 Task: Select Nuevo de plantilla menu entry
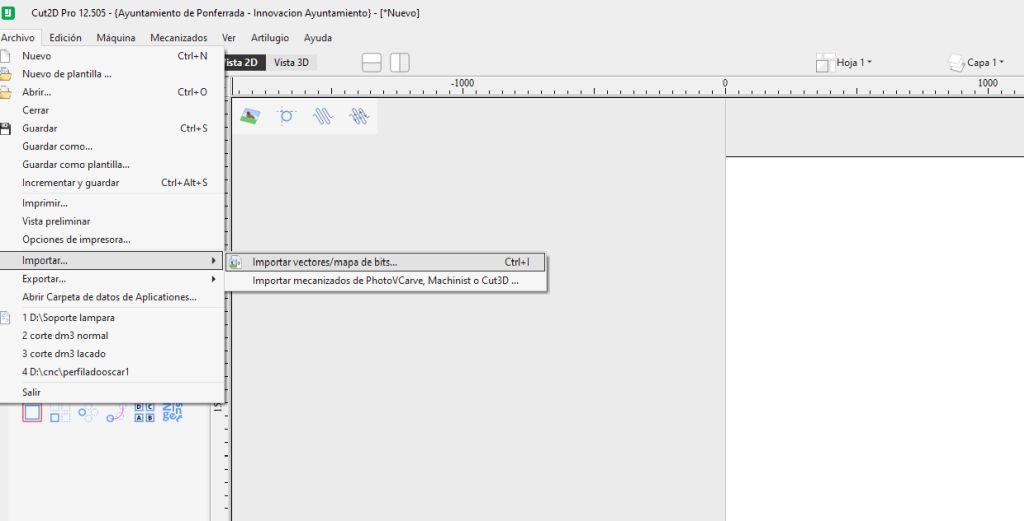tap(112, 74)
